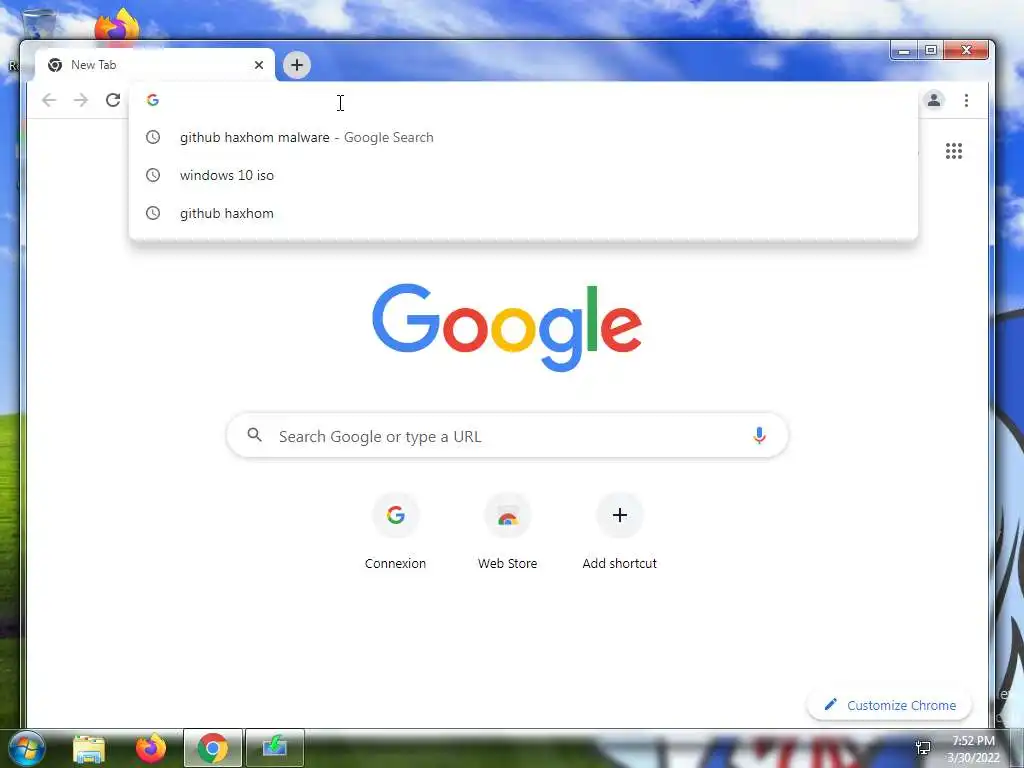Open a new tab with the plus button
The width and height of the screenshot is (1024, 768).
coord(296,65)
